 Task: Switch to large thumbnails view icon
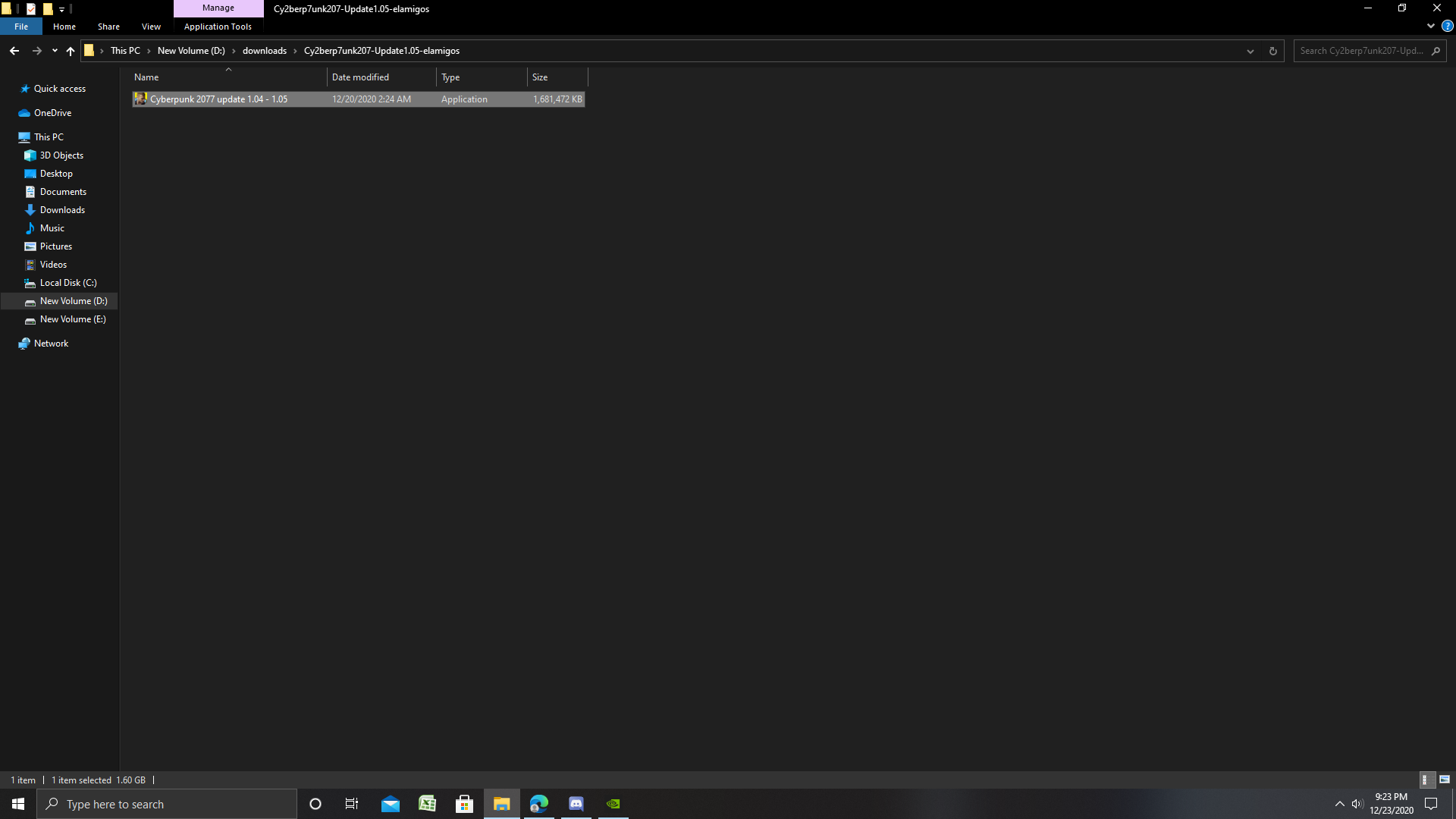click(x=1445, y=780)
